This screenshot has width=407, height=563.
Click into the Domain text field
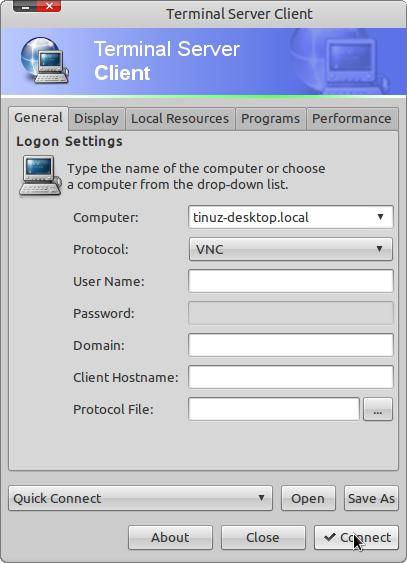291,345
